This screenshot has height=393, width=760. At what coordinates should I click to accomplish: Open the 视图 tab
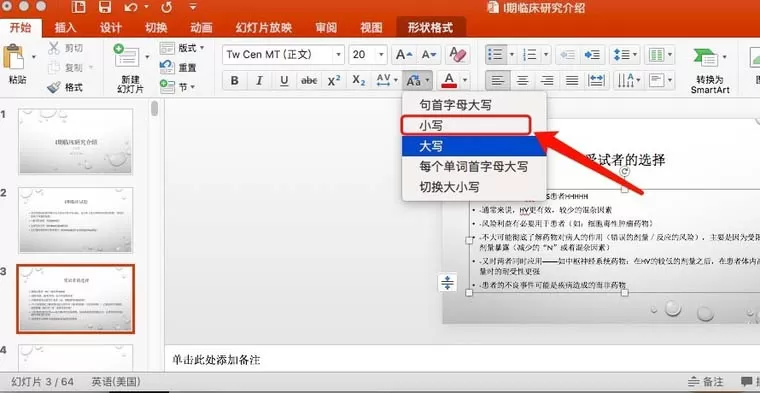coord(371,27)
